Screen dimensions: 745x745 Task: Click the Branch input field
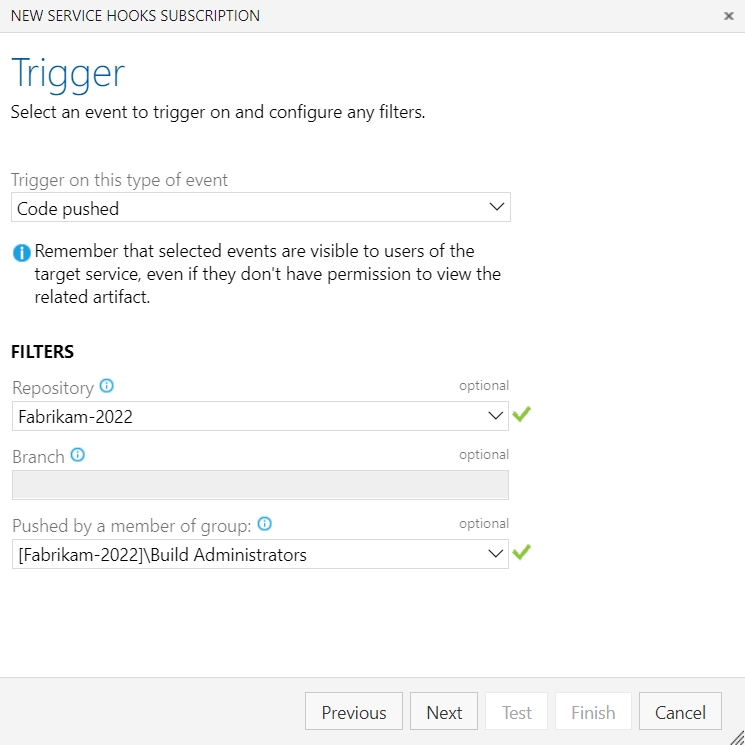(x=260, y=485)
